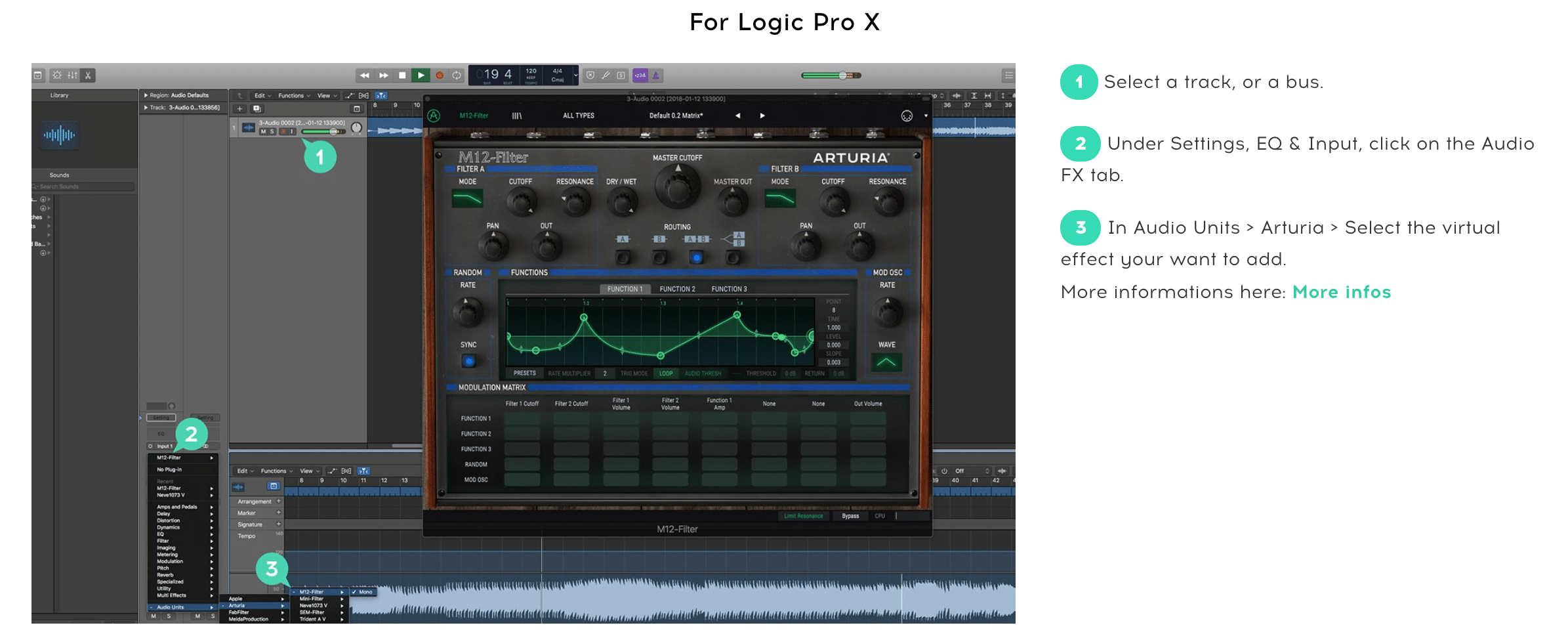1568x642 pixels.
Task: Mute the 3-Audio 0002 track
Action: [x=264, y=131]
